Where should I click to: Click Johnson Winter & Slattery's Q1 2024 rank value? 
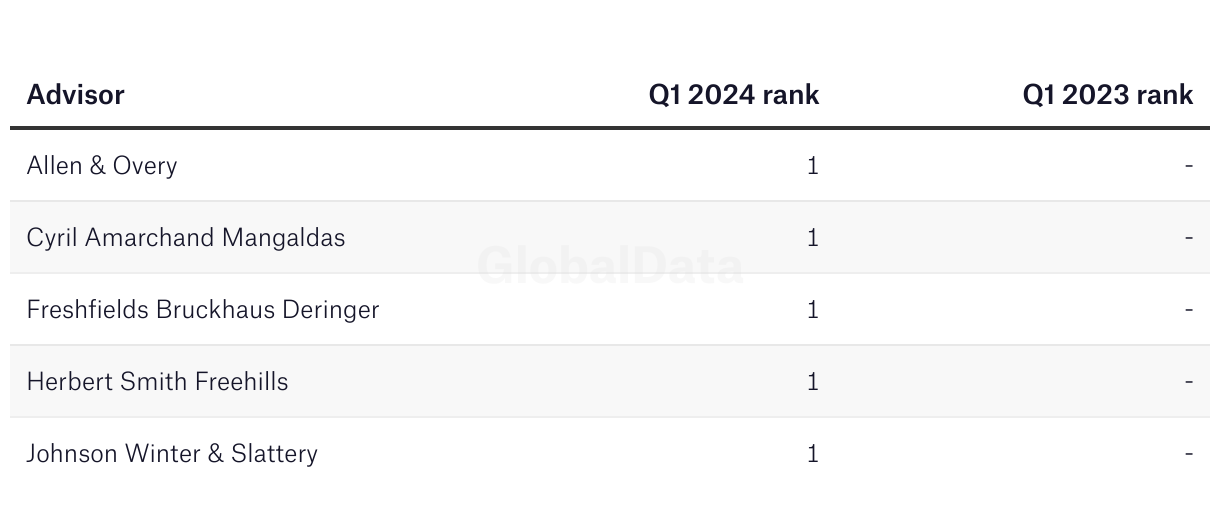coord(813,454)
